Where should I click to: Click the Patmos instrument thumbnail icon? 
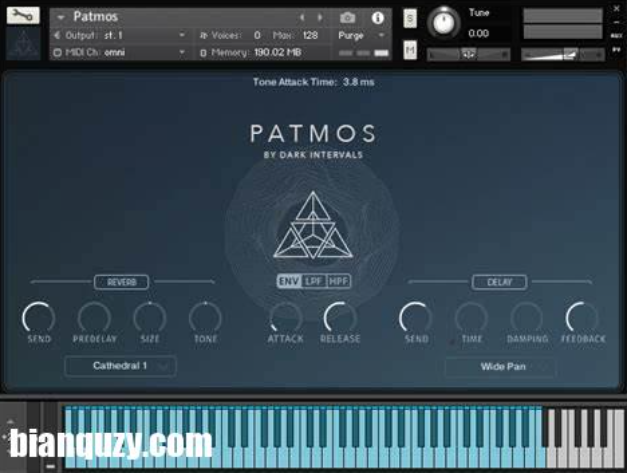pyautogui.click(x=23, y=44)
